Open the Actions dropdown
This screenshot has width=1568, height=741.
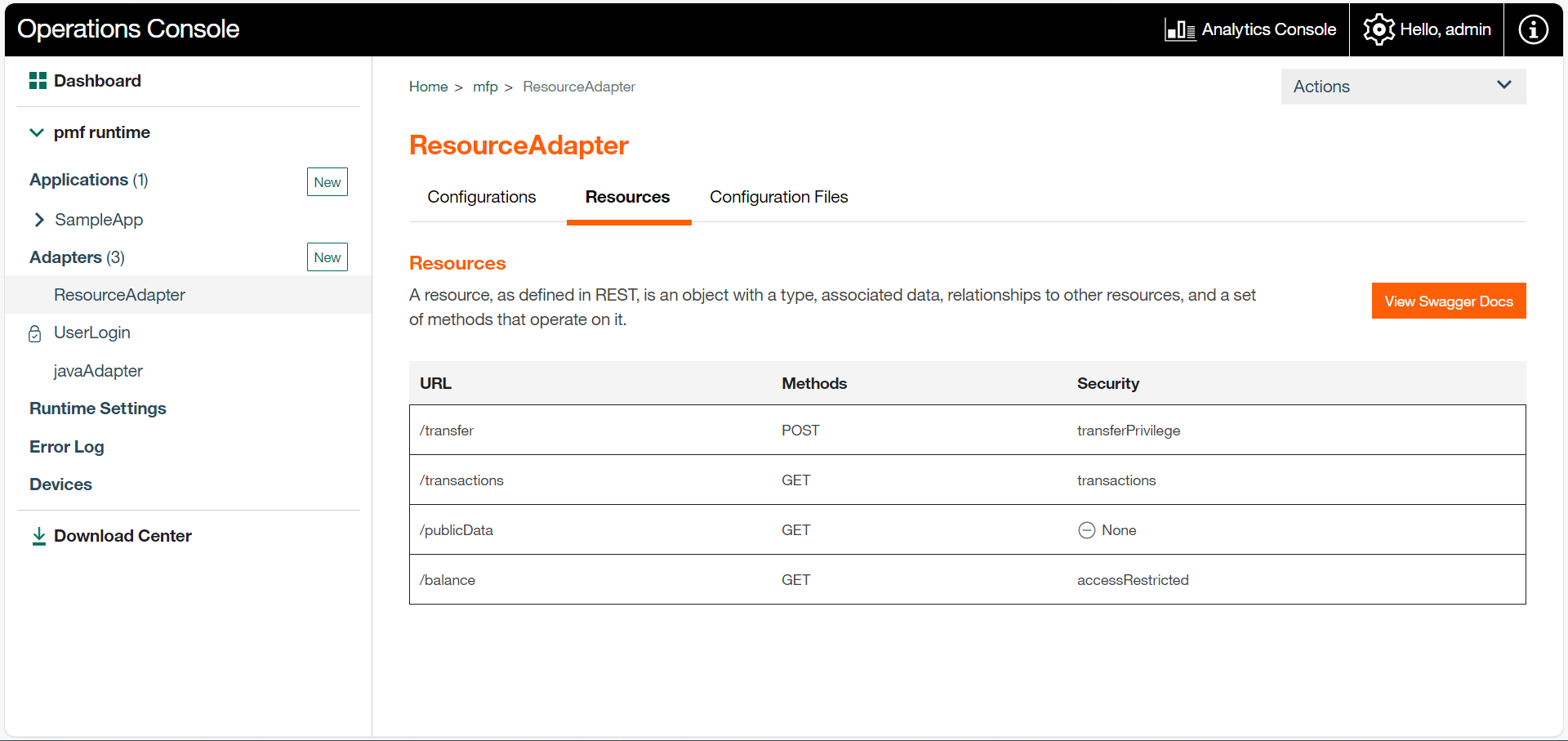pos(1403,87)
